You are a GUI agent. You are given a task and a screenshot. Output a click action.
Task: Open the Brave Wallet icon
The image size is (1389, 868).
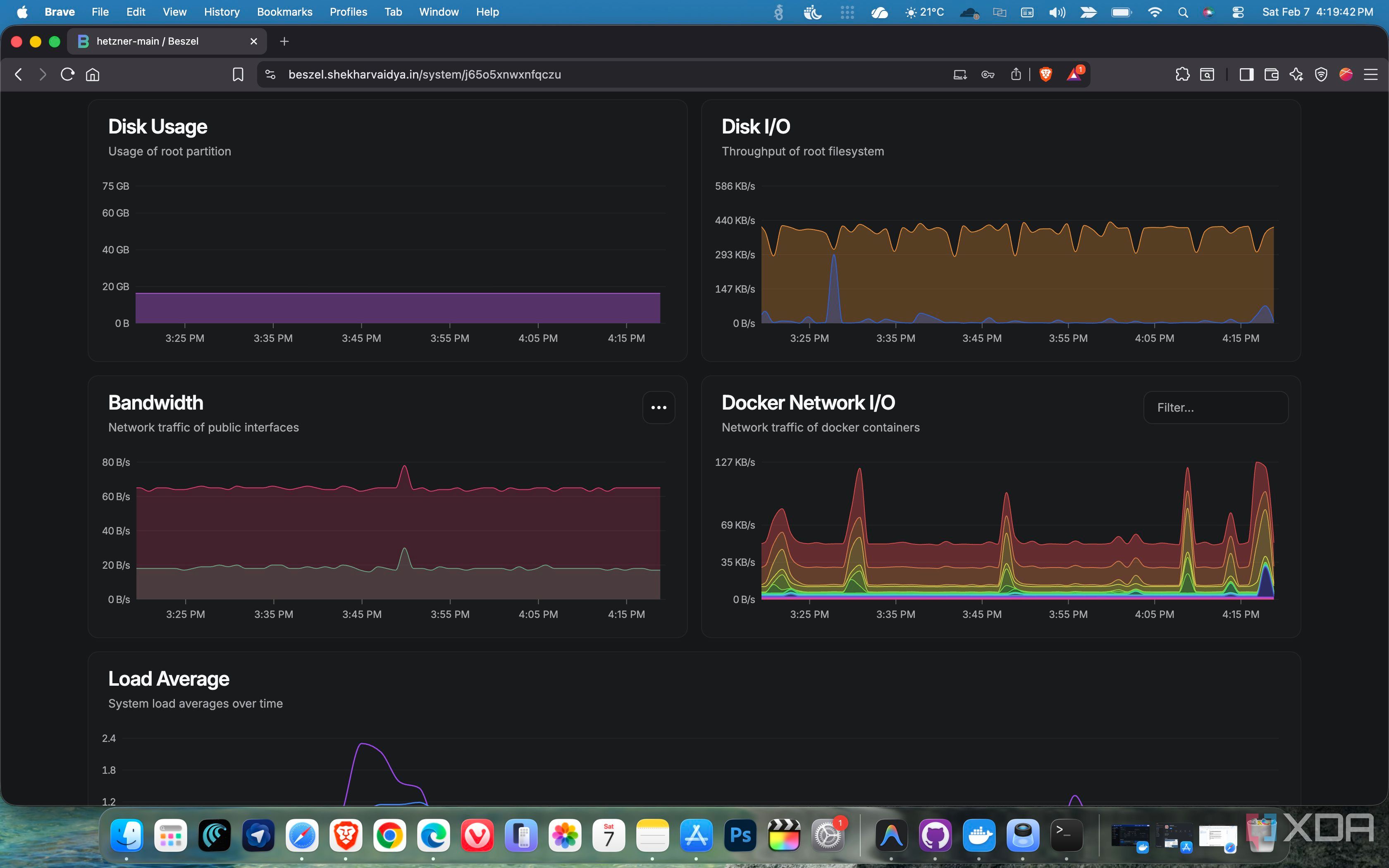[x=1271, y=75]
